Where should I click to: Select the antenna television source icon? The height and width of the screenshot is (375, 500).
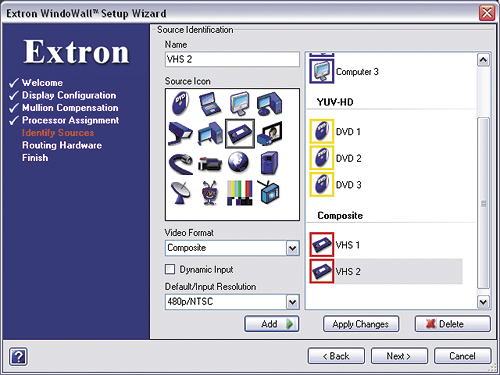point(269,192)
